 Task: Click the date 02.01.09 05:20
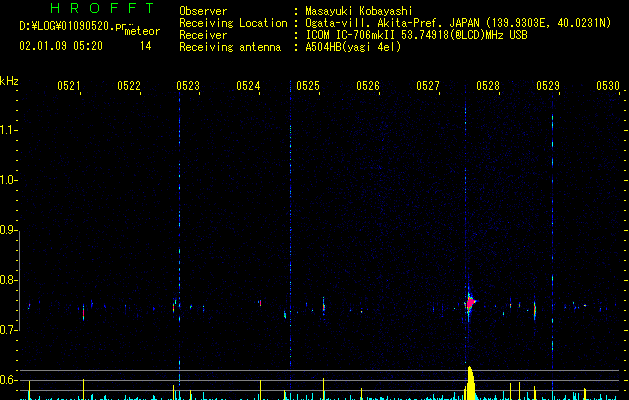(61, 46)
